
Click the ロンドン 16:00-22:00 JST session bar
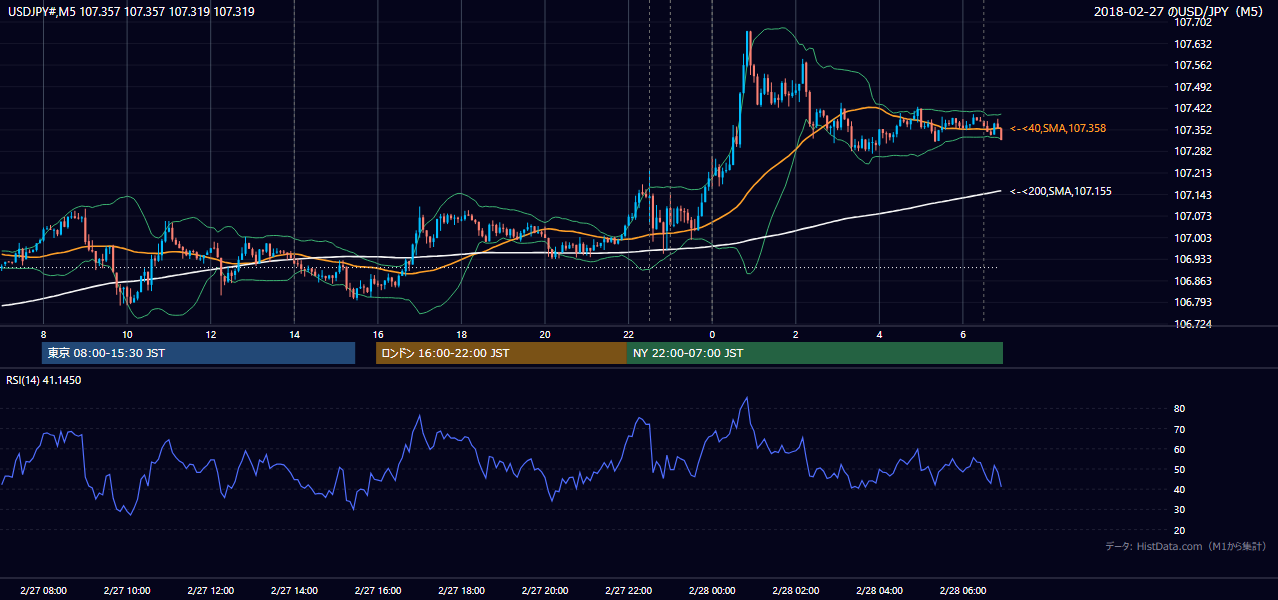click(501, 353)
